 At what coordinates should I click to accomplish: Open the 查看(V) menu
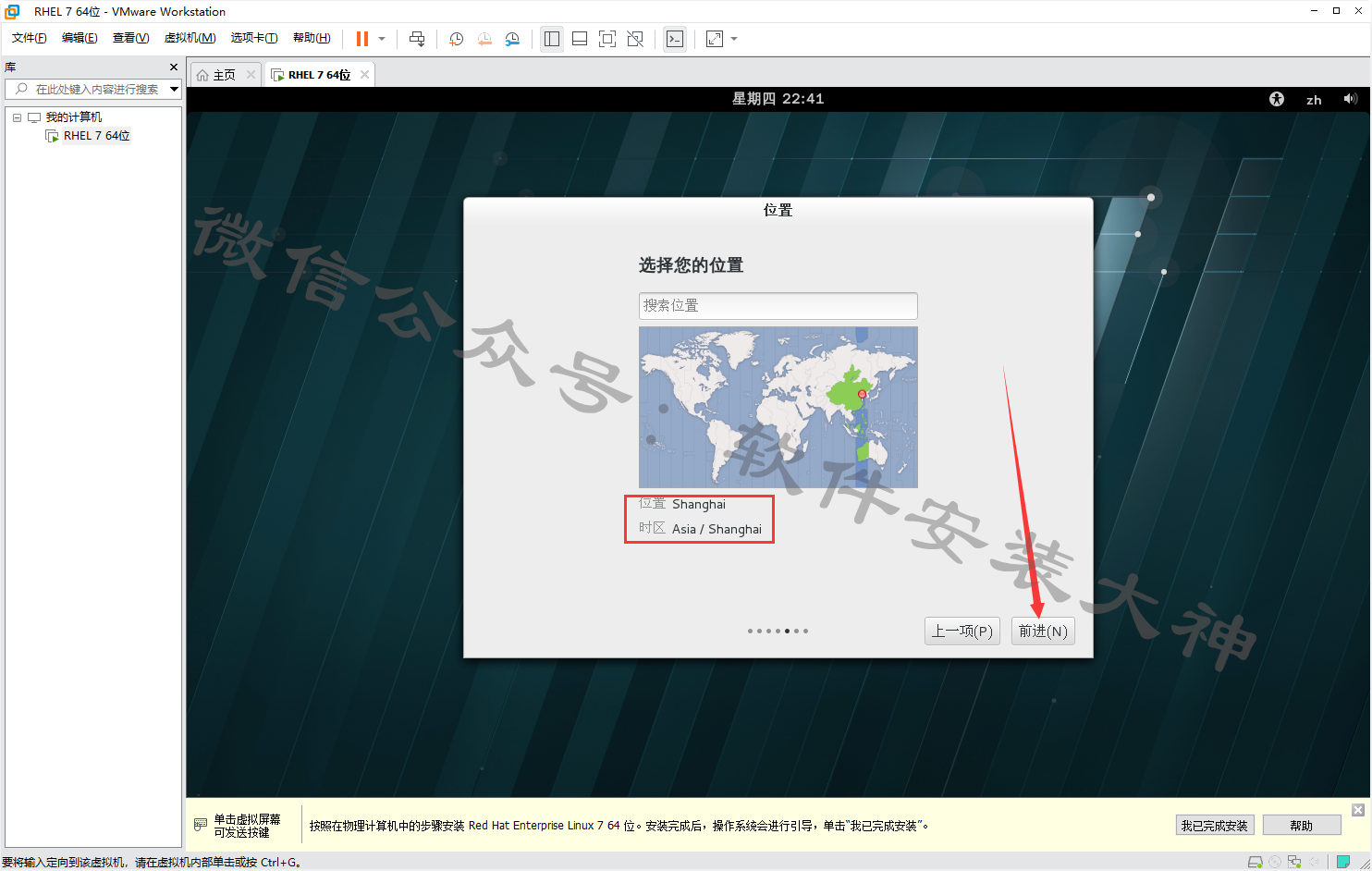tap(130, 38)
